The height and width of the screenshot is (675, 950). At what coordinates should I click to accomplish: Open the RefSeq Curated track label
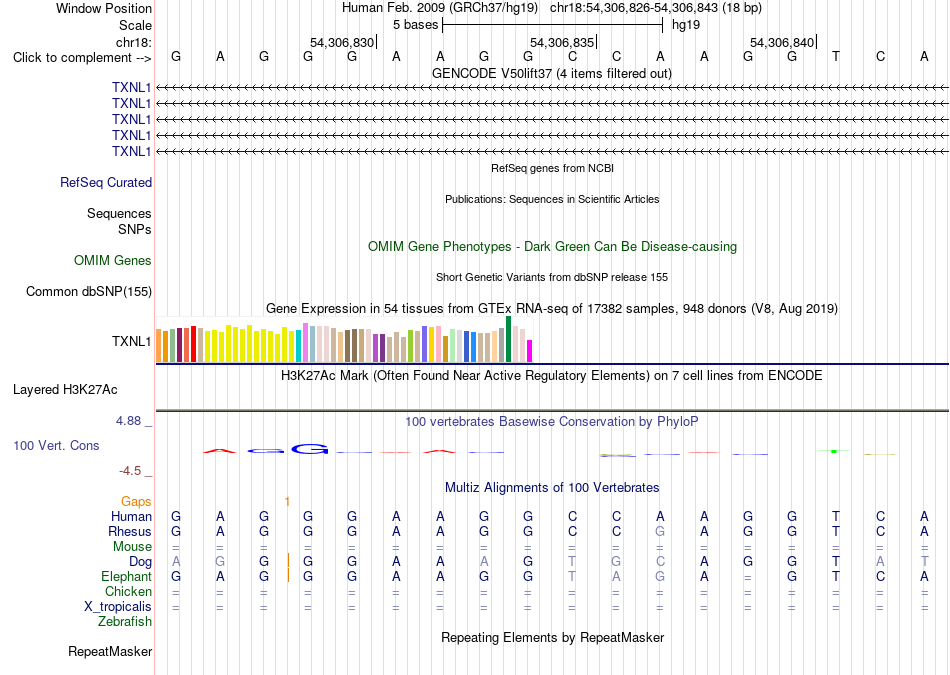(x=106, y=182)
